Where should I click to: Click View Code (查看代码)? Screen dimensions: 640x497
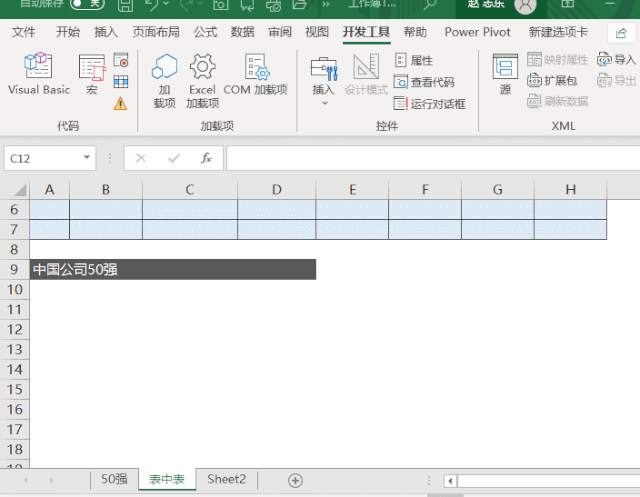click(x=424, y=82)
